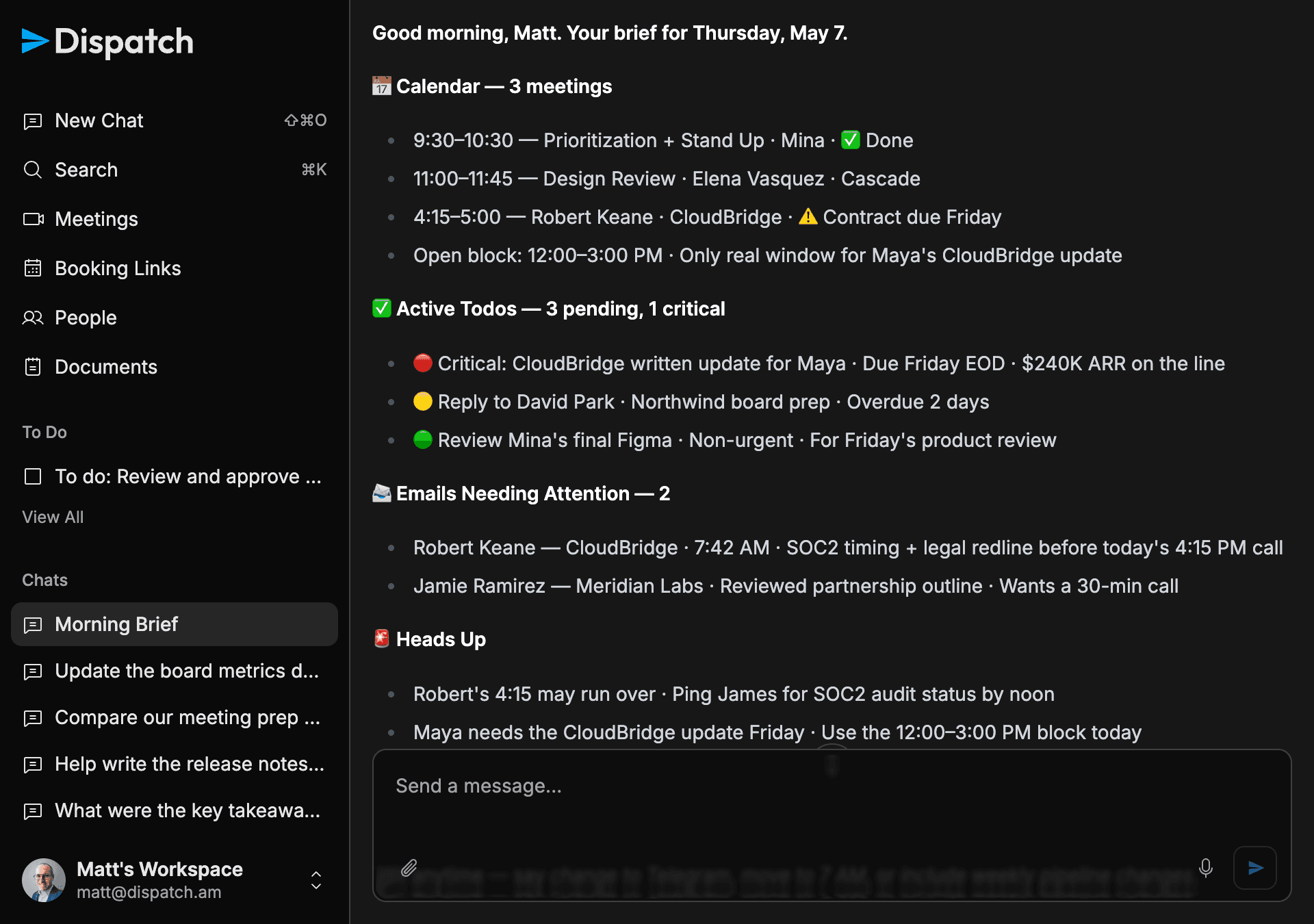The height and width of the screenshot is (924, 1314).
Task: Click the Meetings camera icon
Action: [34, 219]
